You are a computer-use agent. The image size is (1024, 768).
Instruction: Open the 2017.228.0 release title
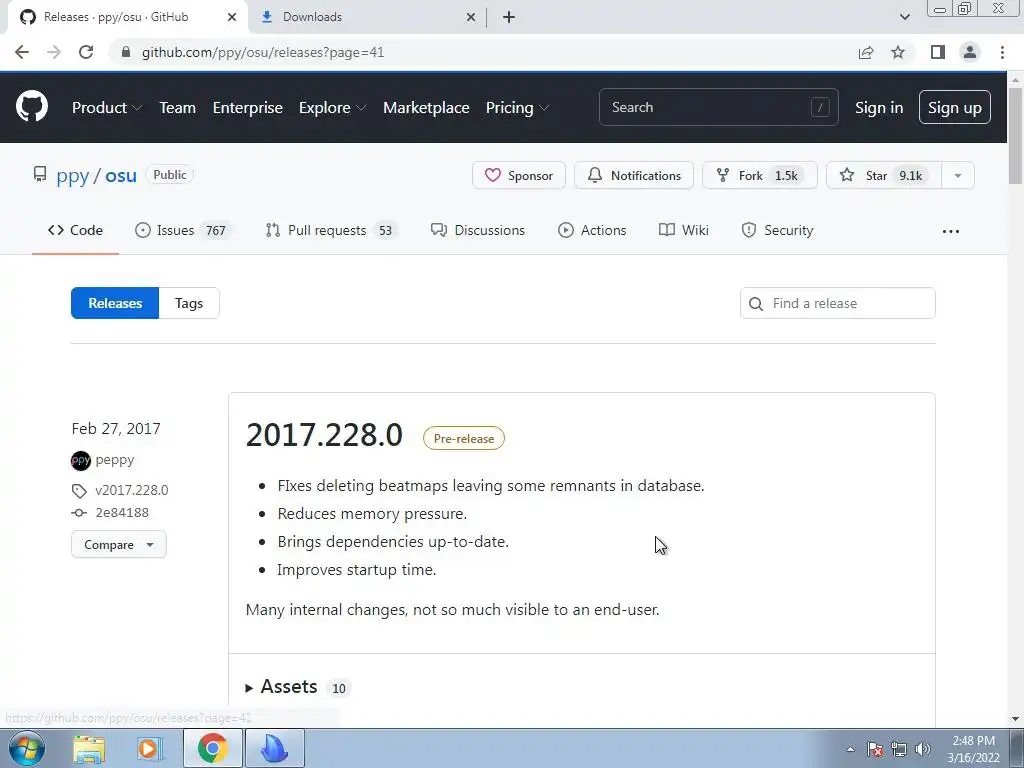click(x=324, y=435)
